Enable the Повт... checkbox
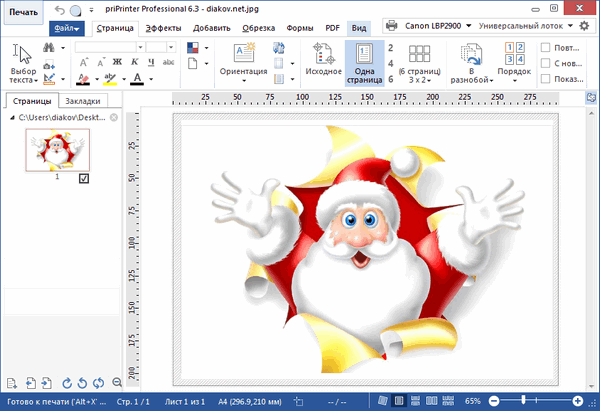The height and width of the screenshot is (411, 600). tap(546, 47)
